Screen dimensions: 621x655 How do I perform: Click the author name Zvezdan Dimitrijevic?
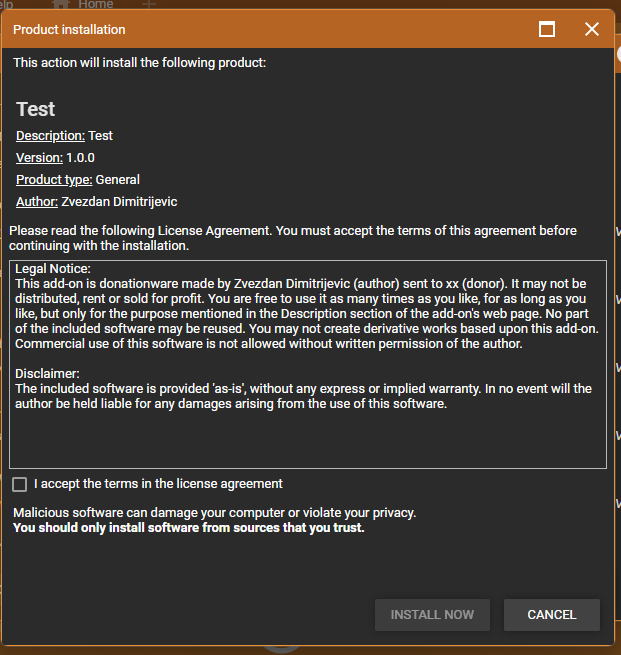119,202
